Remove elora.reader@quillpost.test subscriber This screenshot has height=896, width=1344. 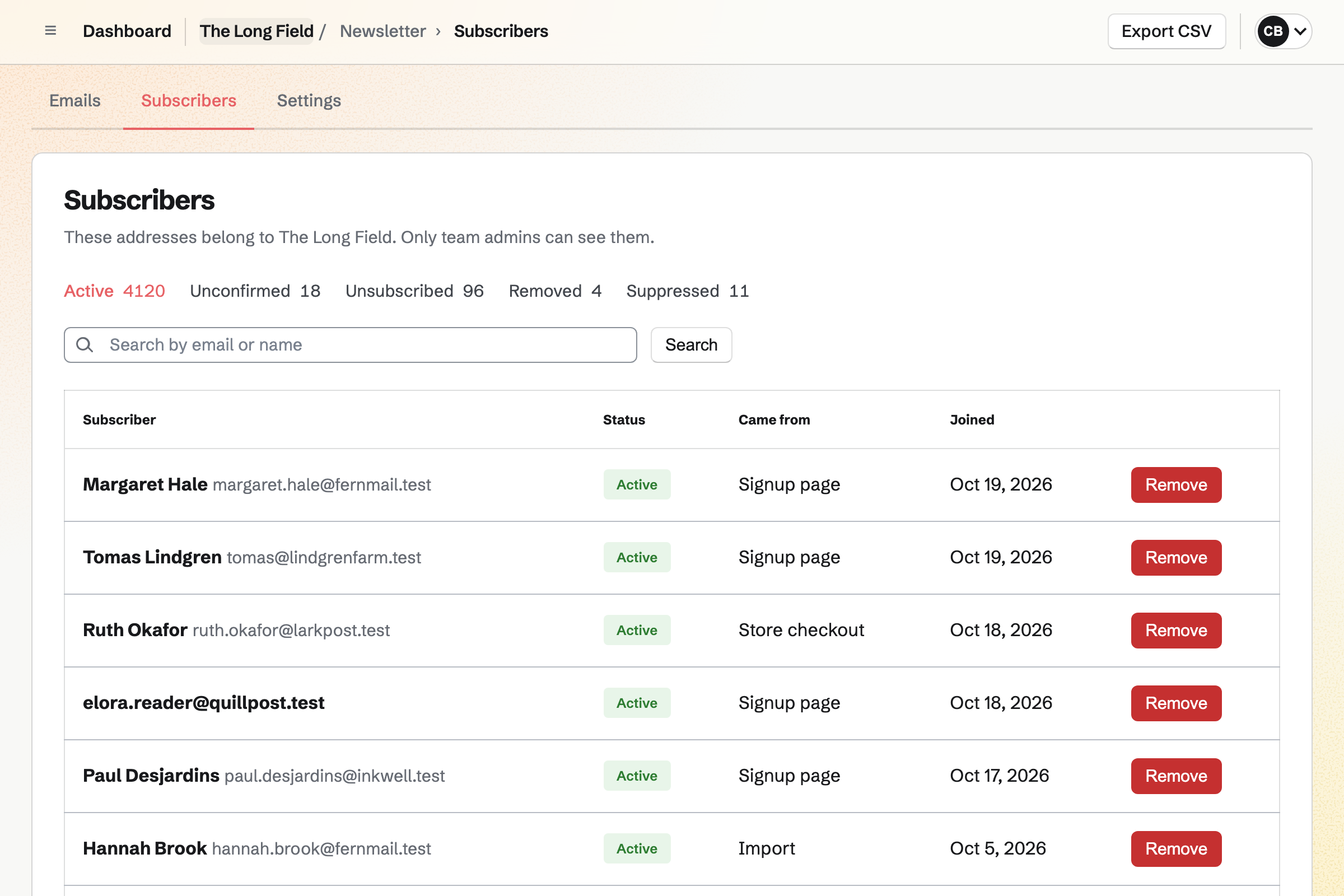[1176, 703]
